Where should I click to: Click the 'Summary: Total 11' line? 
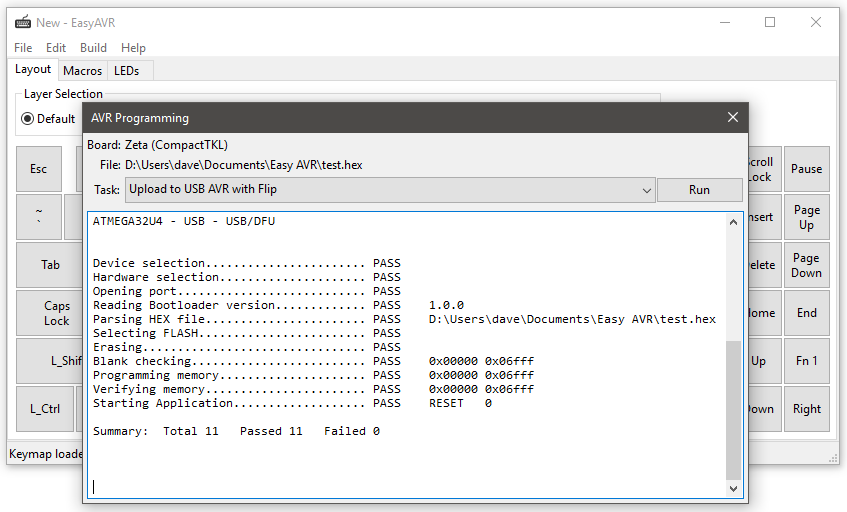click(236, 431)
